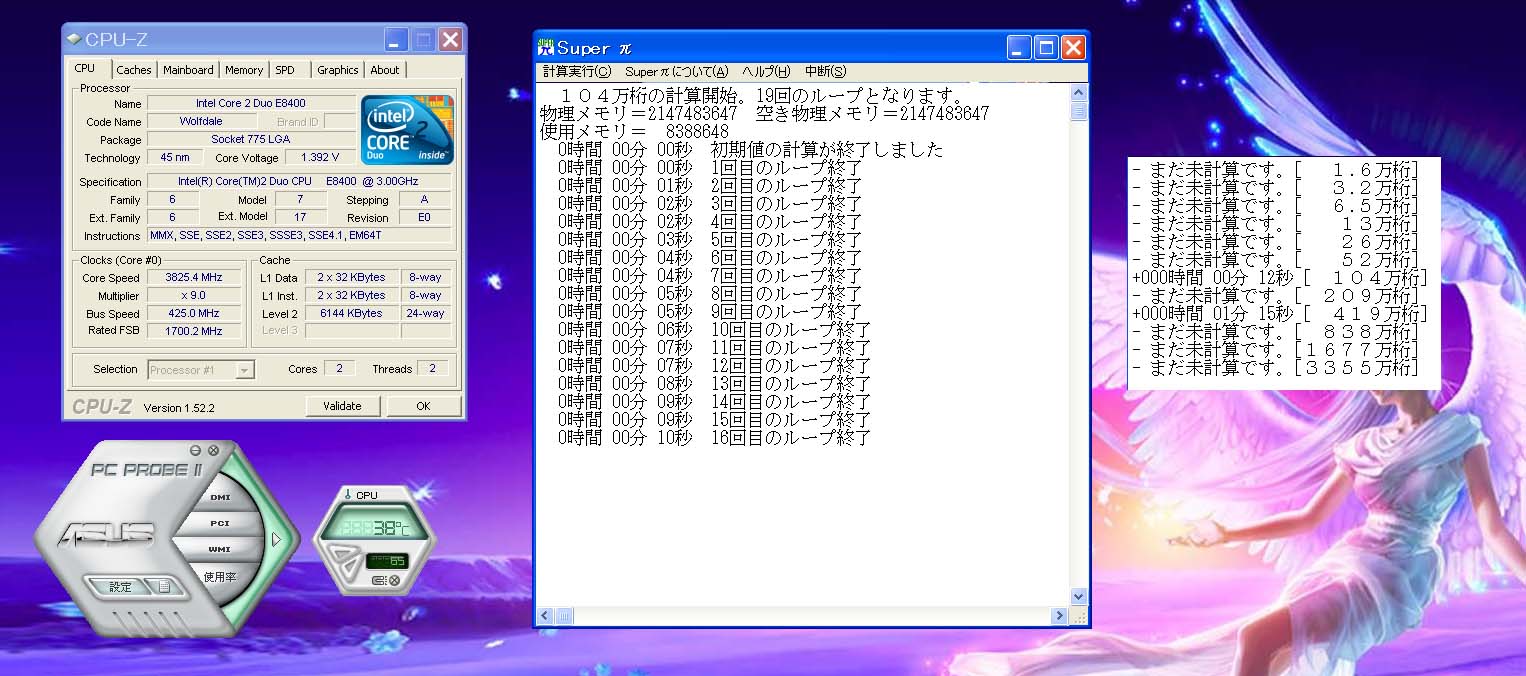Click the Package value Socket 775 LGA
The image size is (1526, 676).
pos(251,140)
